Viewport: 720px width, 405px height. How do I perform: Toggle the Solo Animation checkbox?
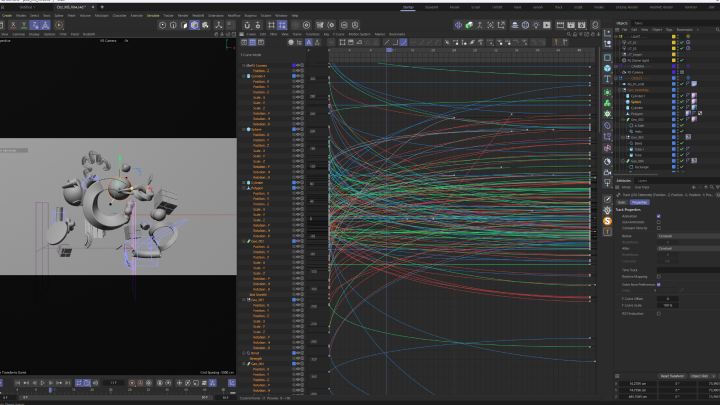coord(658,222)
